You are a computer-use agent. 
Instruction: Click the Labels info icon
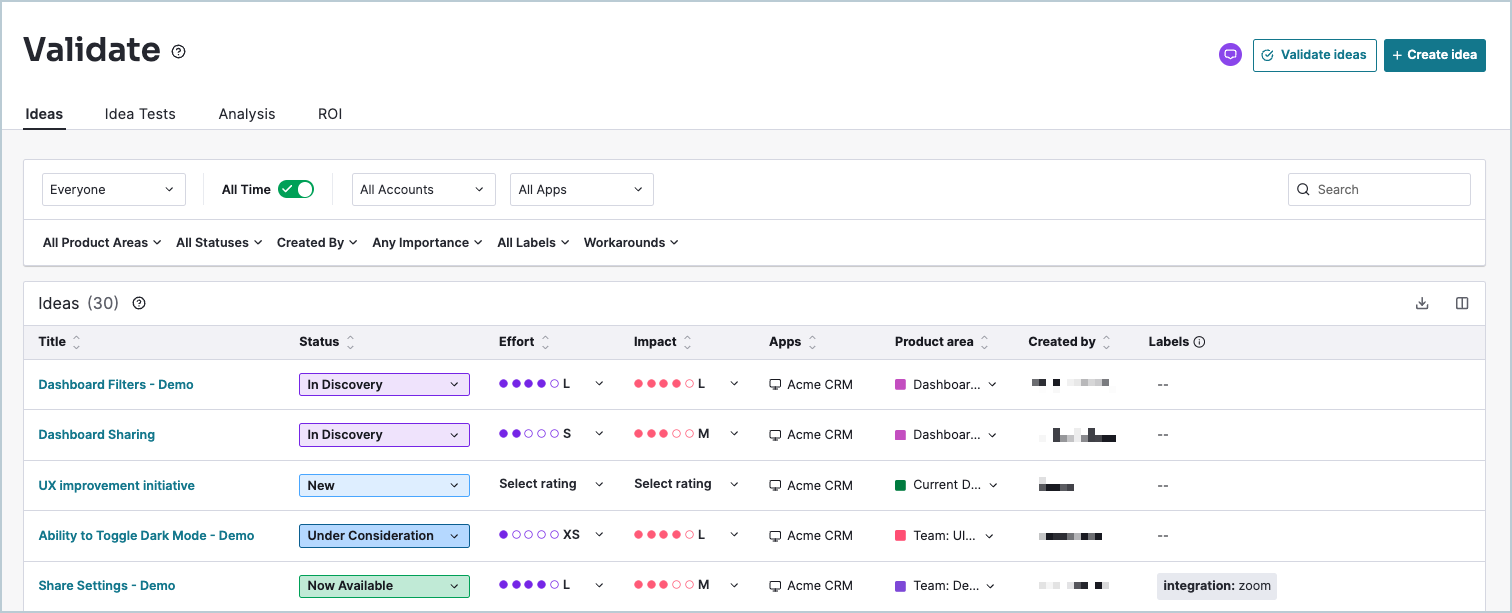(x=1199, y=342)
